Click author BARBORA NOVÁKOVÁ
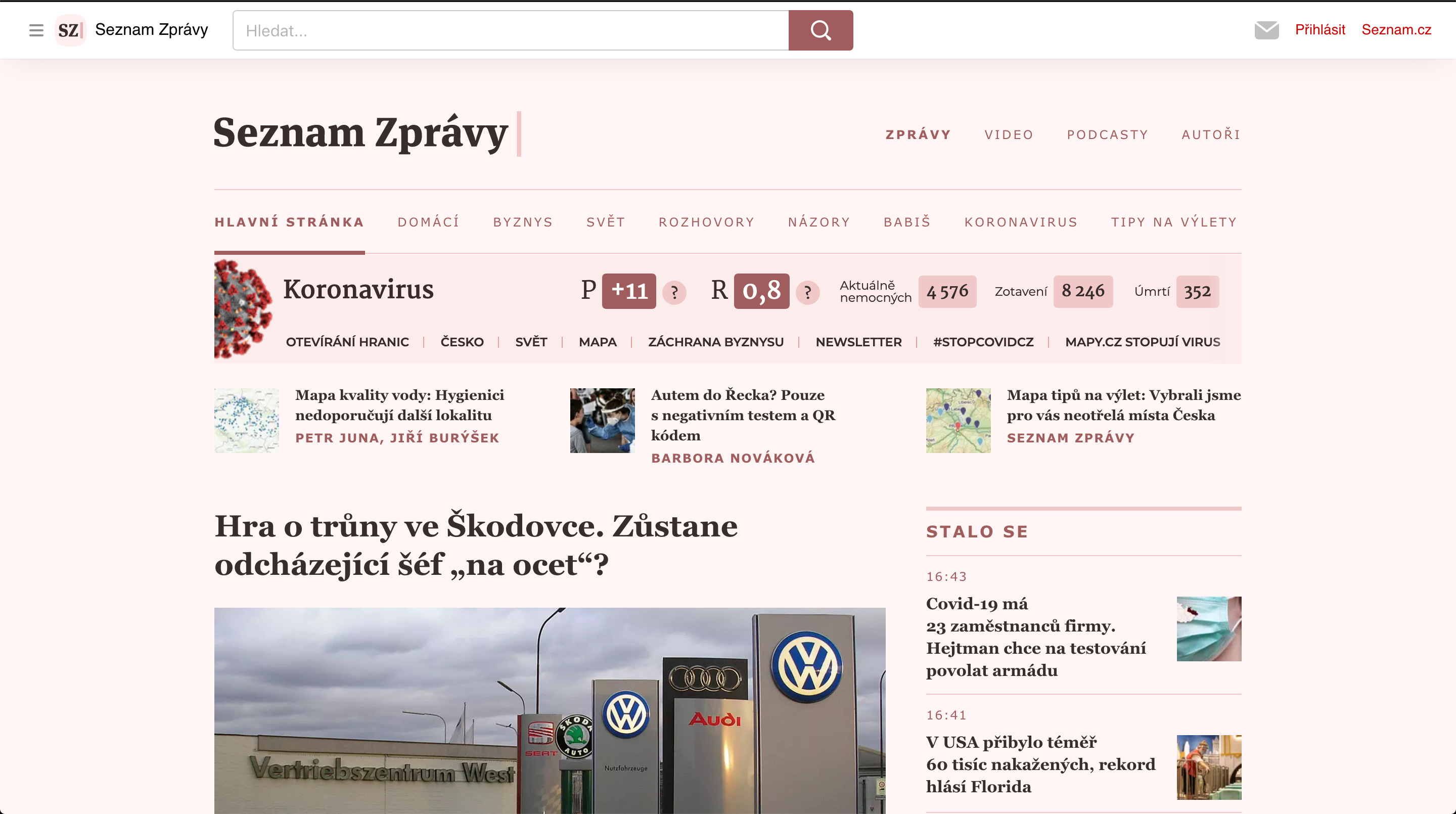 tap(733, 458)
